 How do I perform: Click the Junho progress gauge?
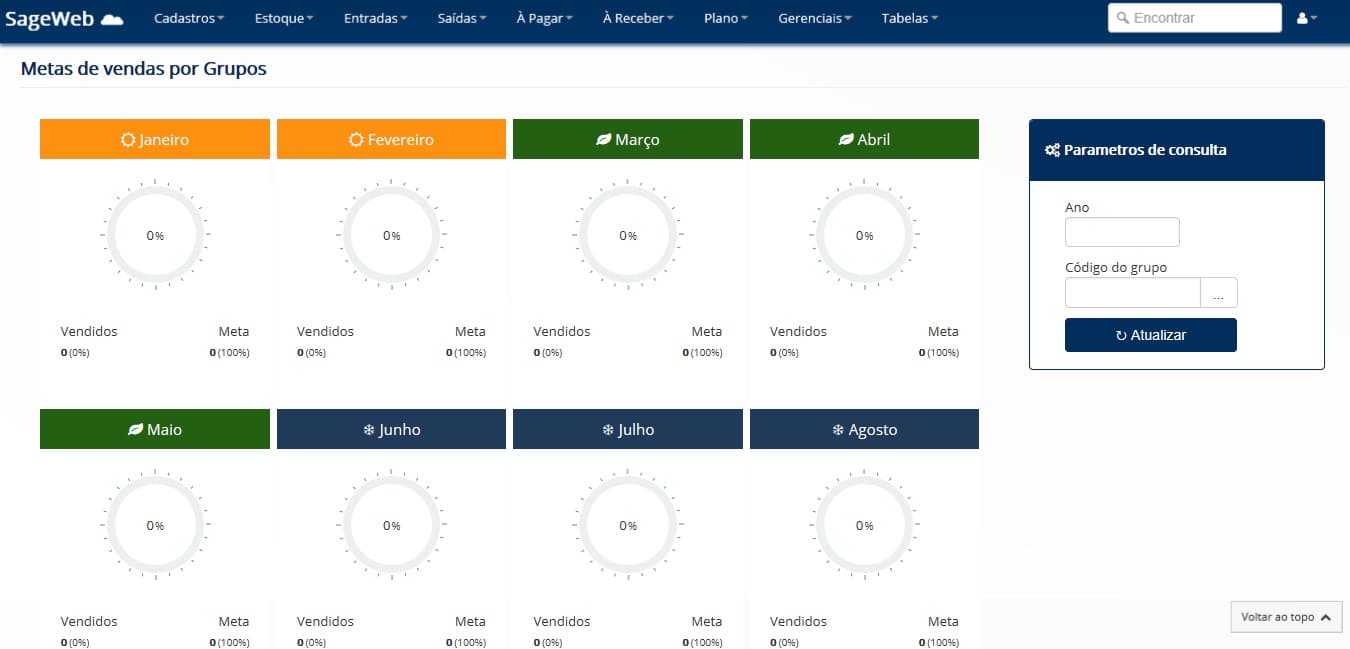tap(391, 526)
